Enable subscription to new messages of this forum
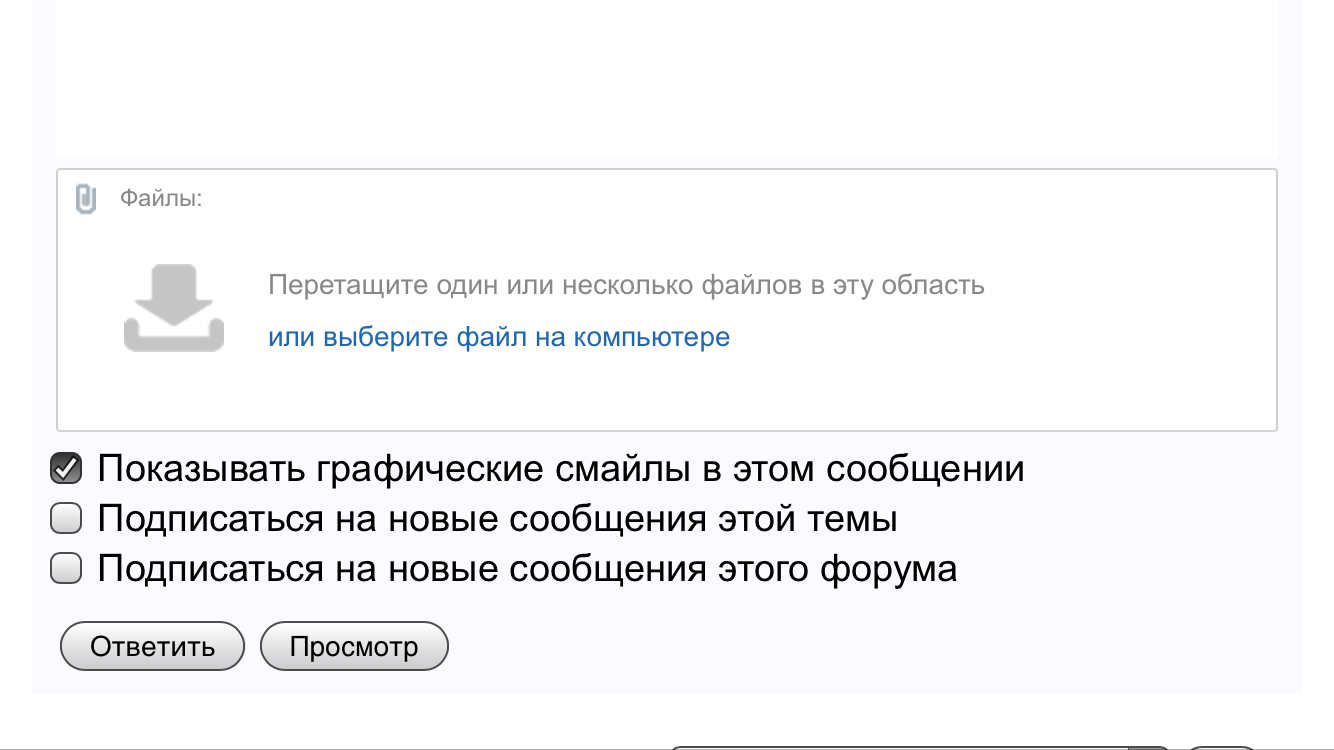The image size is (1334, 750). coord(66,569)
